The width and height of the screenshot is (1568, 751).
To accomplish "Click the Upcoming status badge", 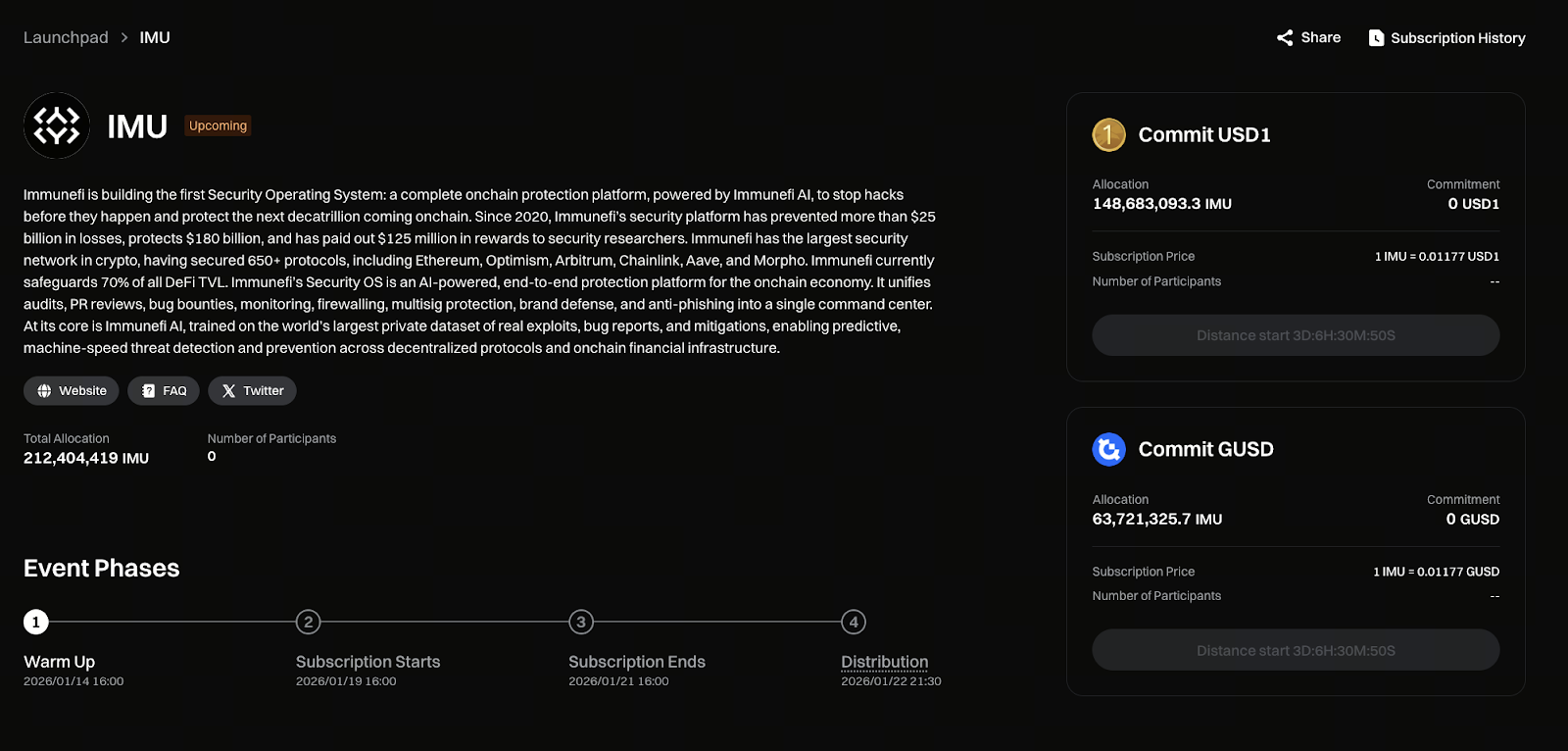I will pyautogui.click(x=218, y=125).
